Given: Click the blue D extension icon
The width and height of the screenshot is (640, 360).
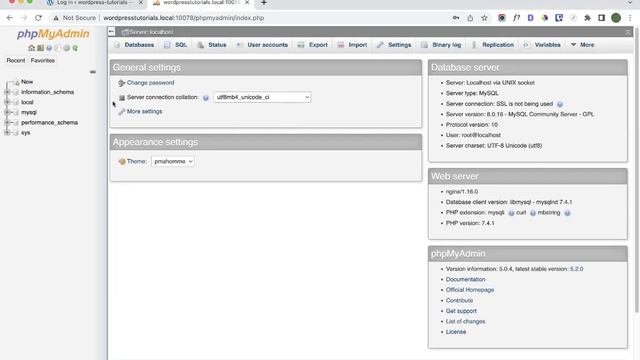Looking at the screenshot, I should click(531, 18).
